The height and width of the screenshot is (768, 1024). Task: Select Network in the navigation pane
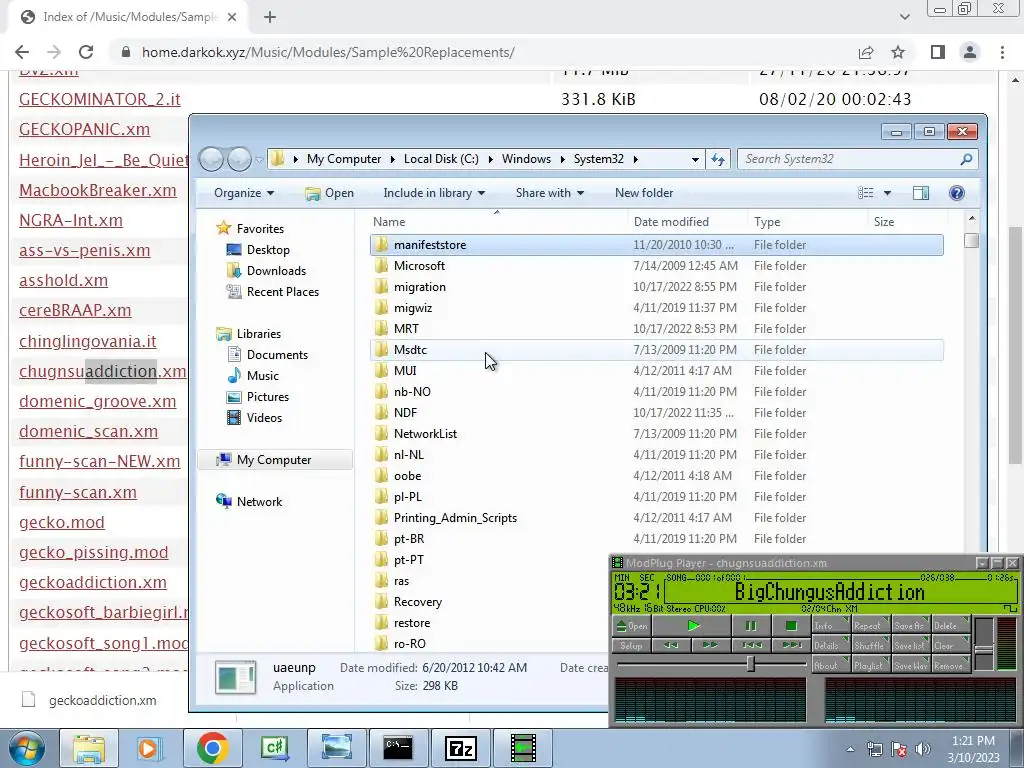pyautogui.click(x=249, y=502)
